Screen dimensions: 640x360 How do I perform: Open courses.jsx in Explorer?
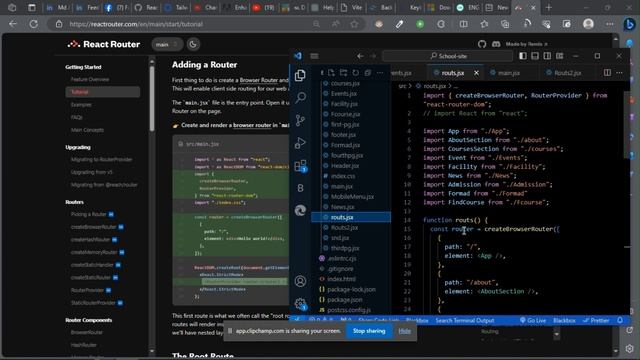[x=345, y=83]
